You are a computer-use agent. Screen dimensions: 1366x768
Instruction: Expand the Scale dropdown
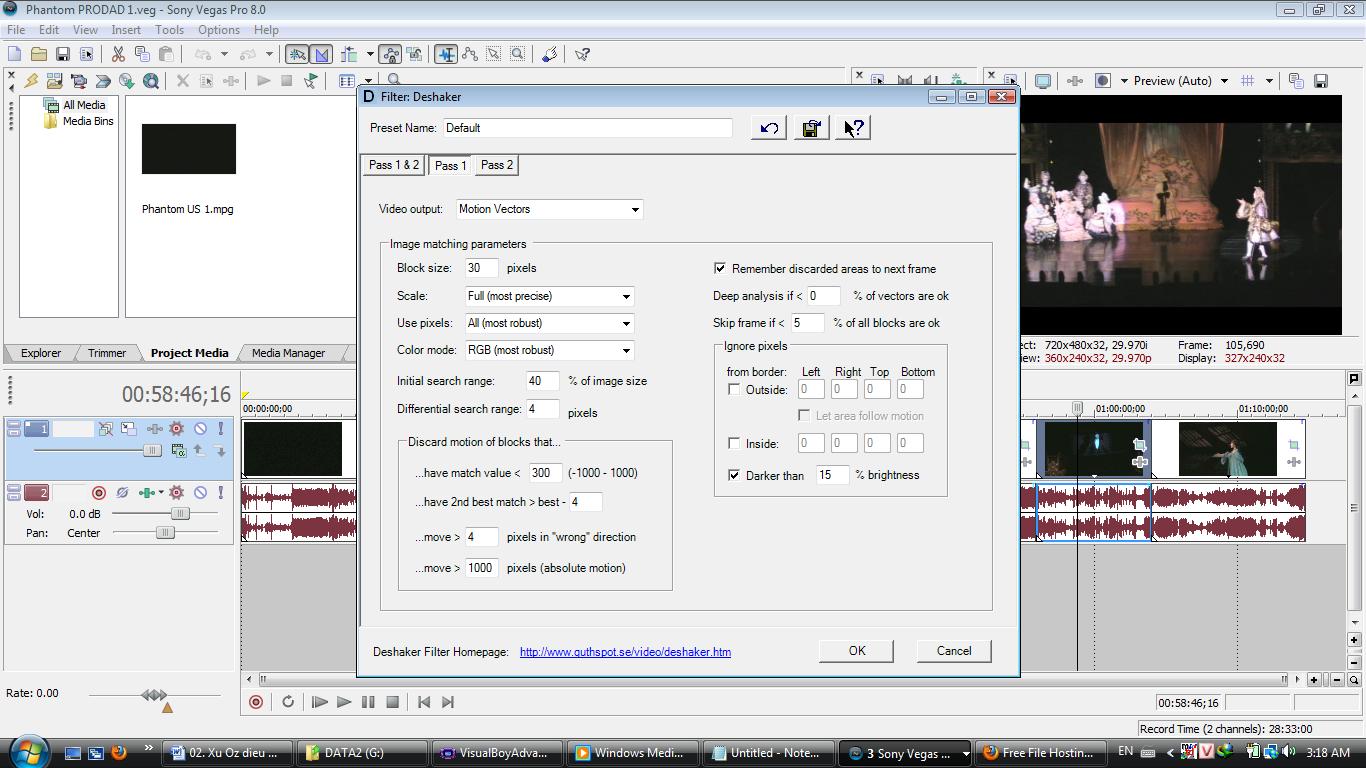(x=626, y=296)
